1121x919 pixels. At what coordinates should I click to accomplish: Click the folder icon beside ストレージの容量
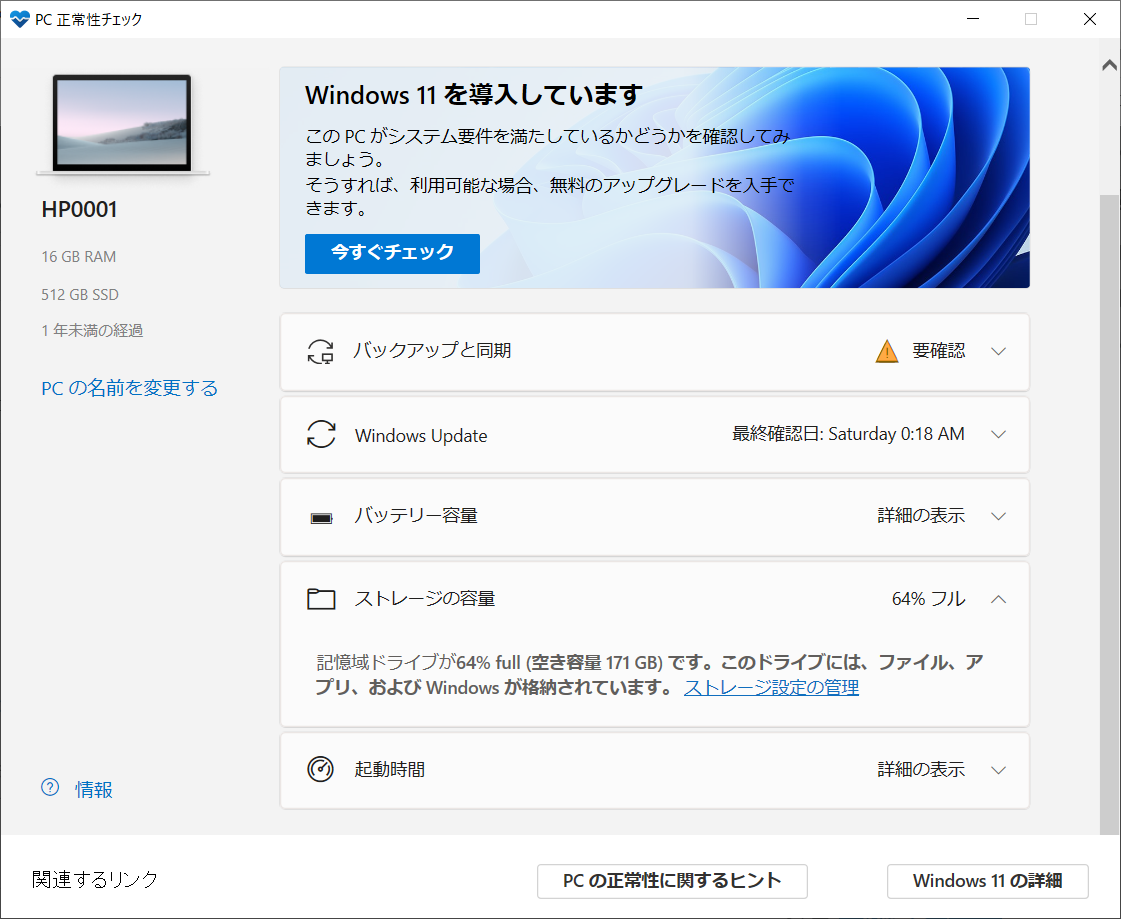320,598
